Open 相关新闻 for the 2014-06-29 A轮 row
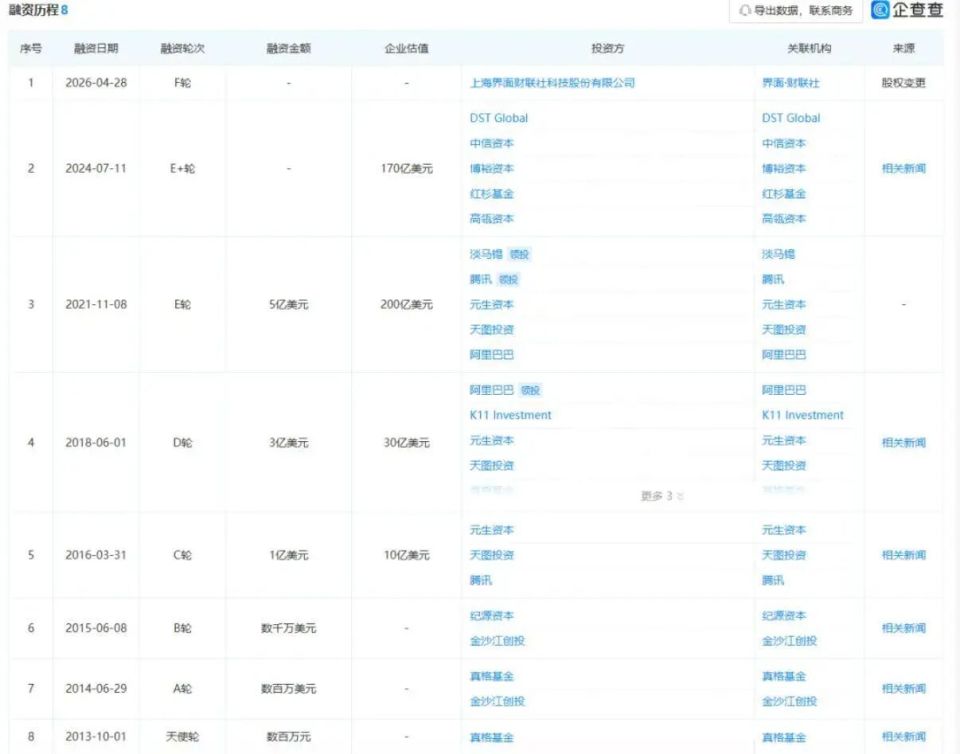Viewport: 960px width, 754px height. pos(904,689)
